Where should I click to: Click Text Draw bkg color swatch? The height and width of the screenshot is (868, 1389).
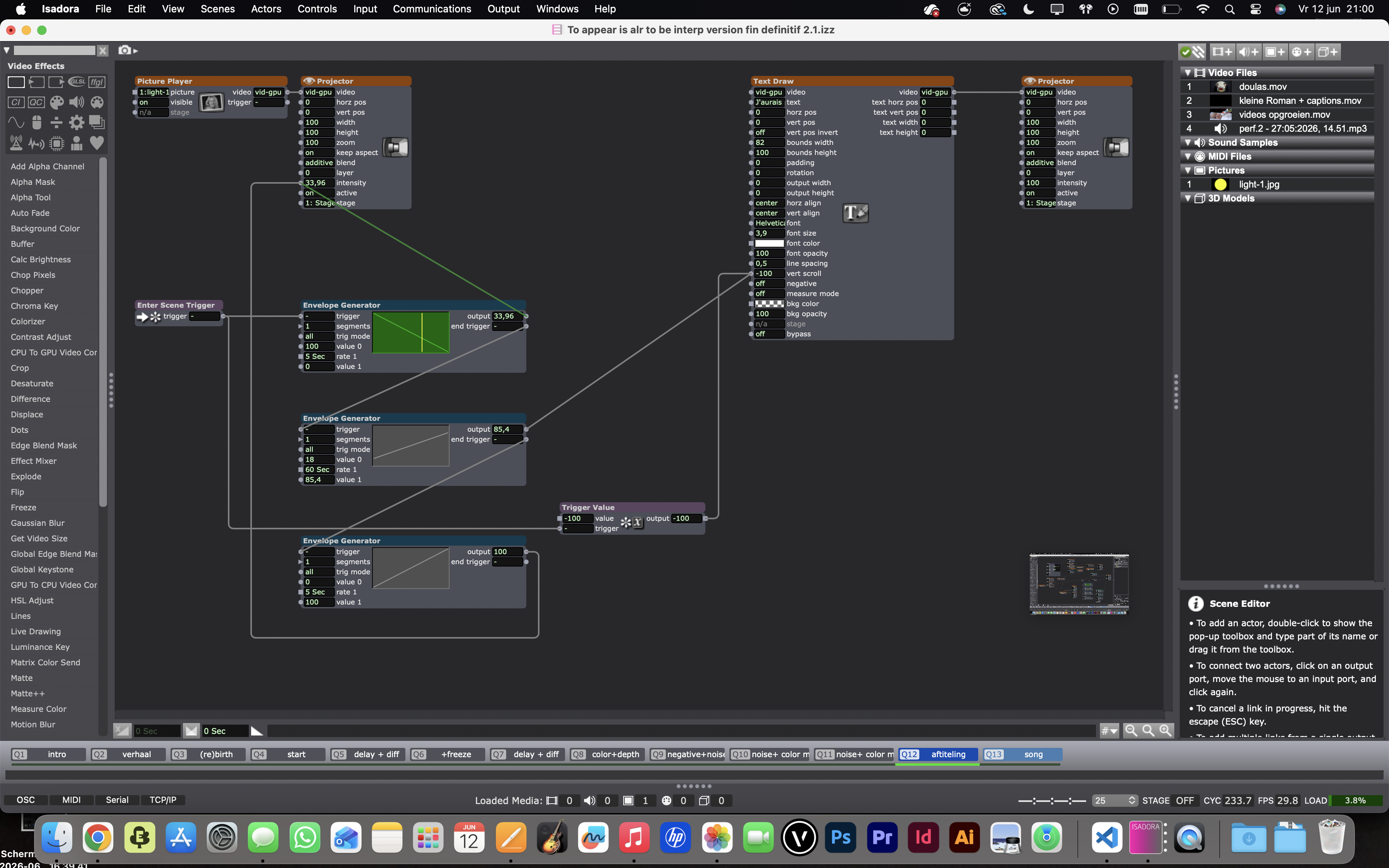pos(769,304)
